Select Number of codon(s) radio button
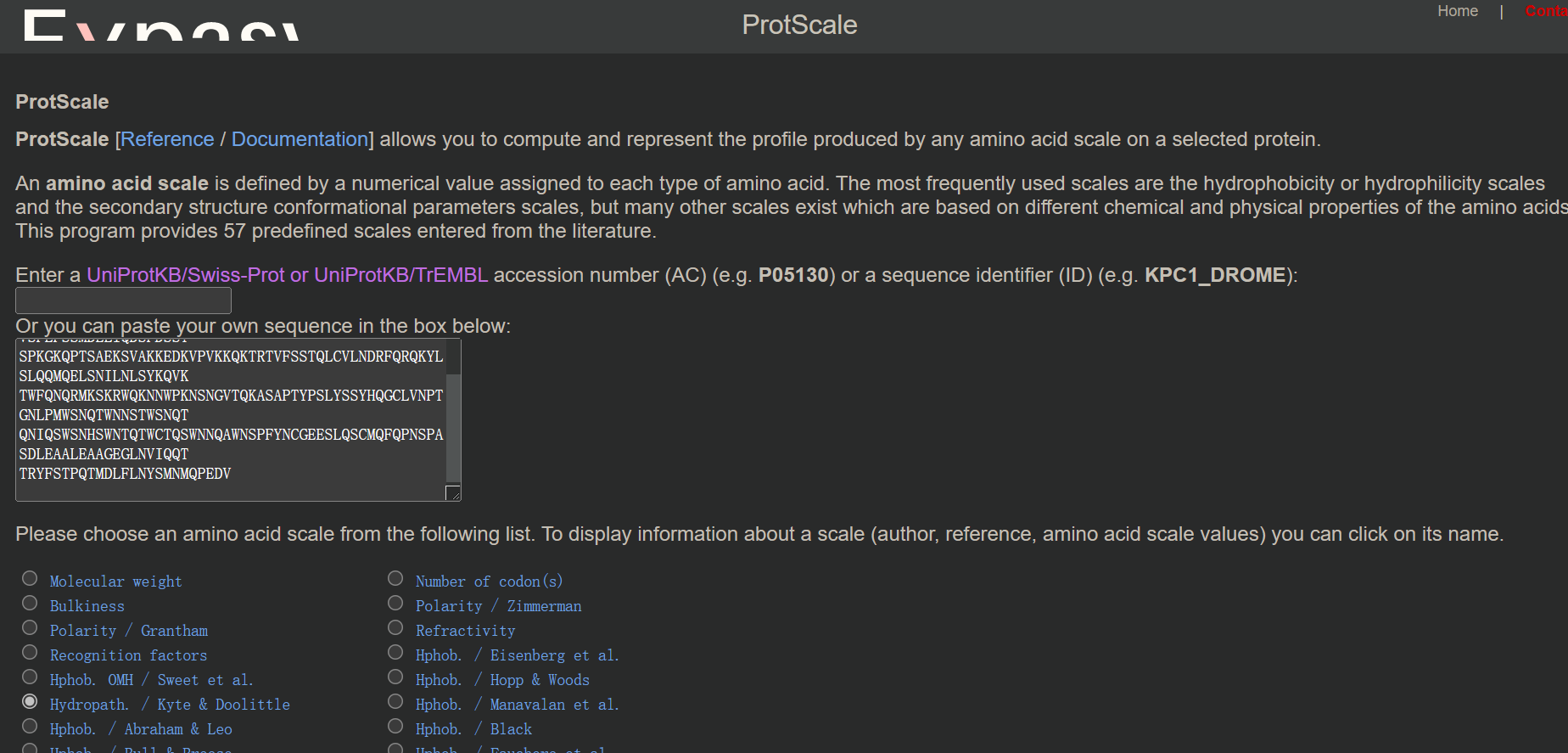 pyautogui.click(x=395, y=578)
